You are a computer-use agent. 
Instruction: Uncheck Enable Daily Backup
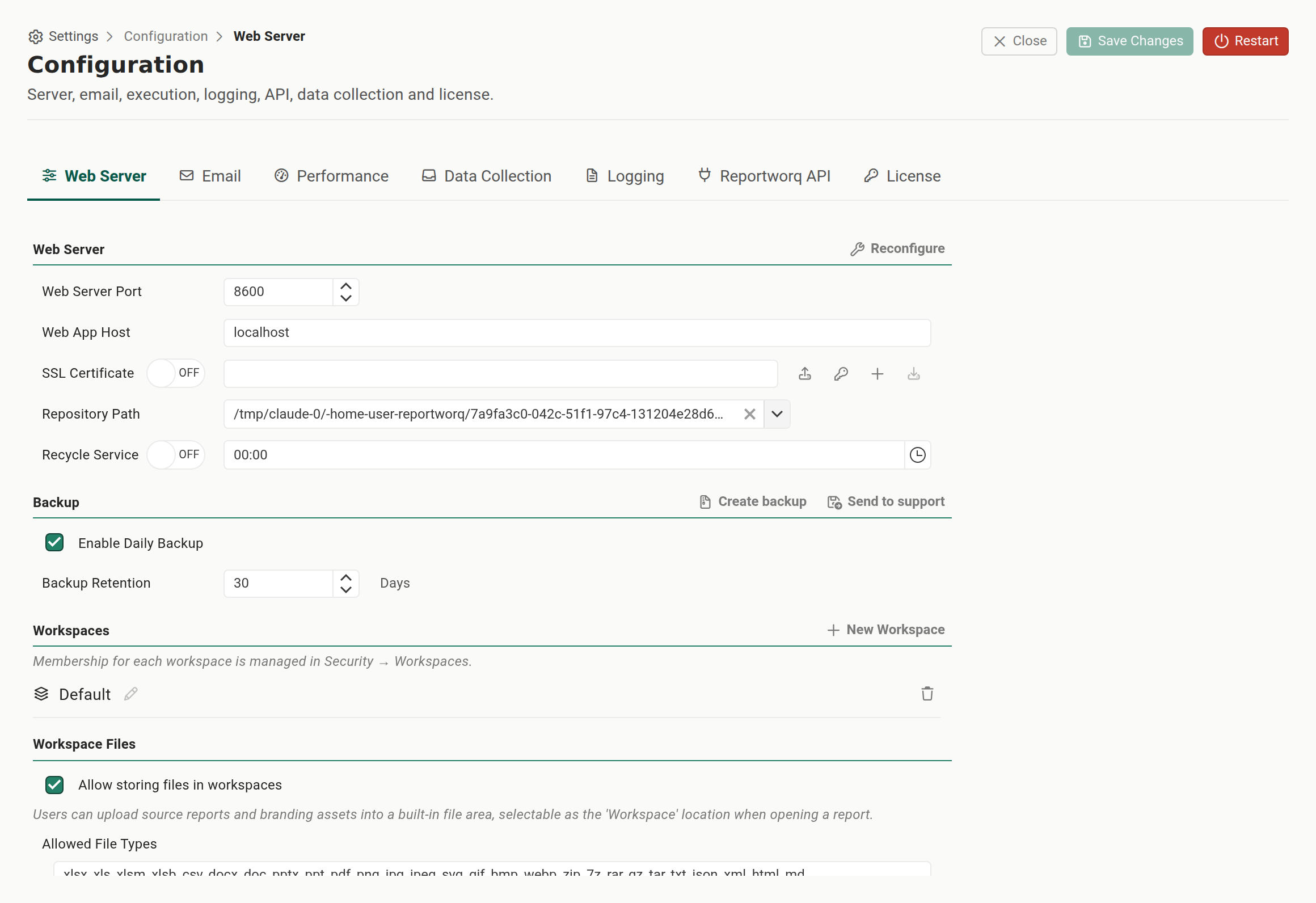point(54,543)
